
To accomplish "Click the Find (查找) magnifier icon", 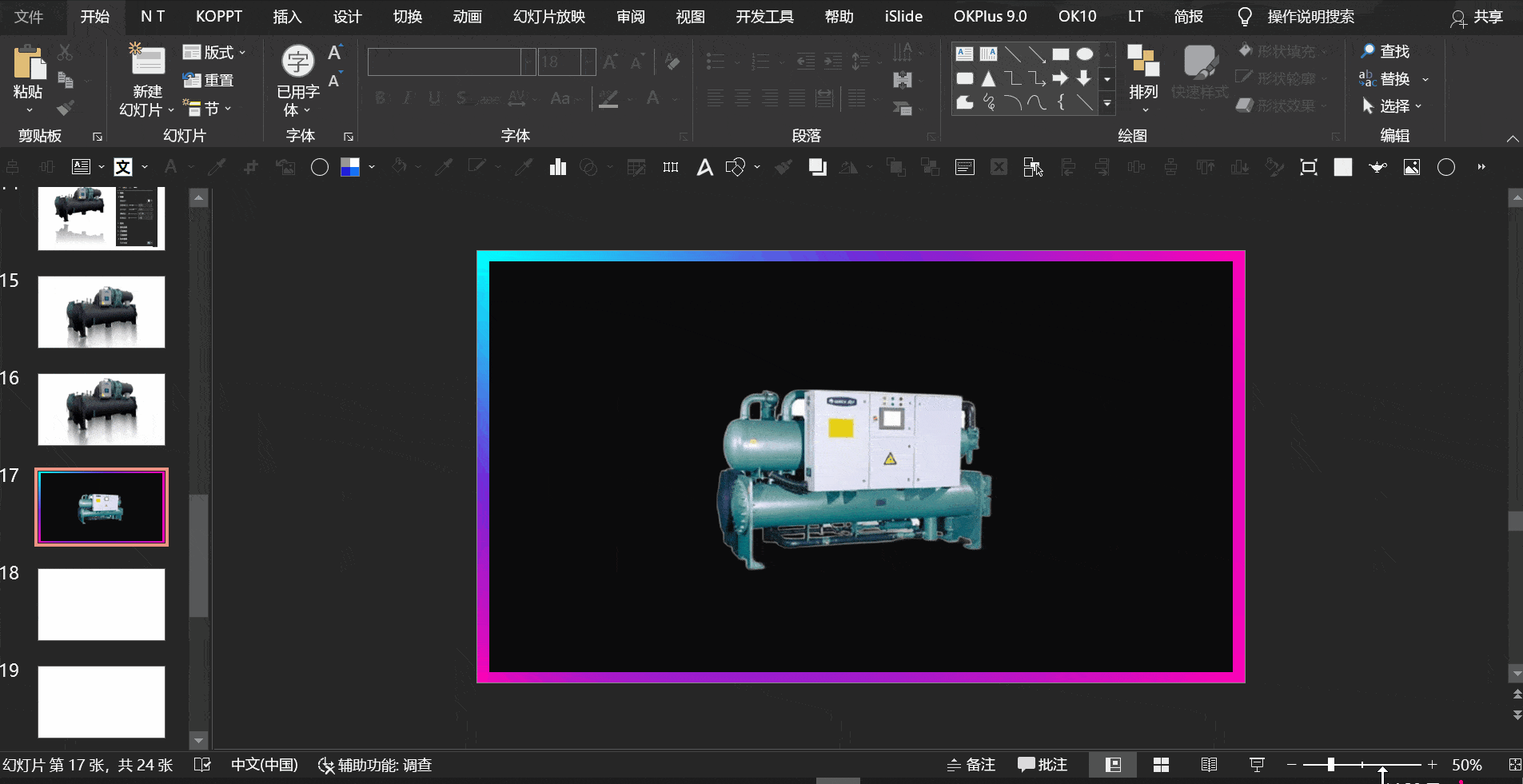I will [1368, 51].
